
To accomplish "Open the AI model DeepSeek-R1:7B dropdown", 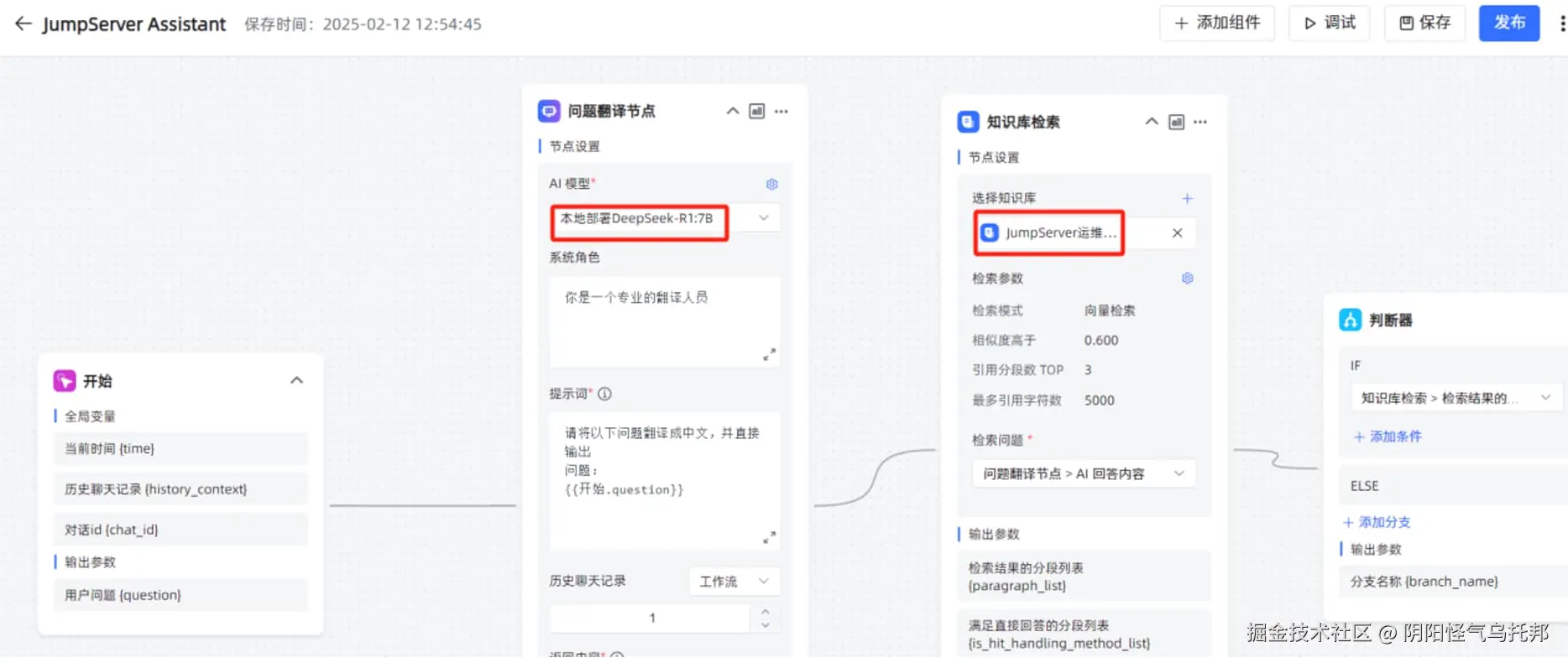I will tap(665, 218).
